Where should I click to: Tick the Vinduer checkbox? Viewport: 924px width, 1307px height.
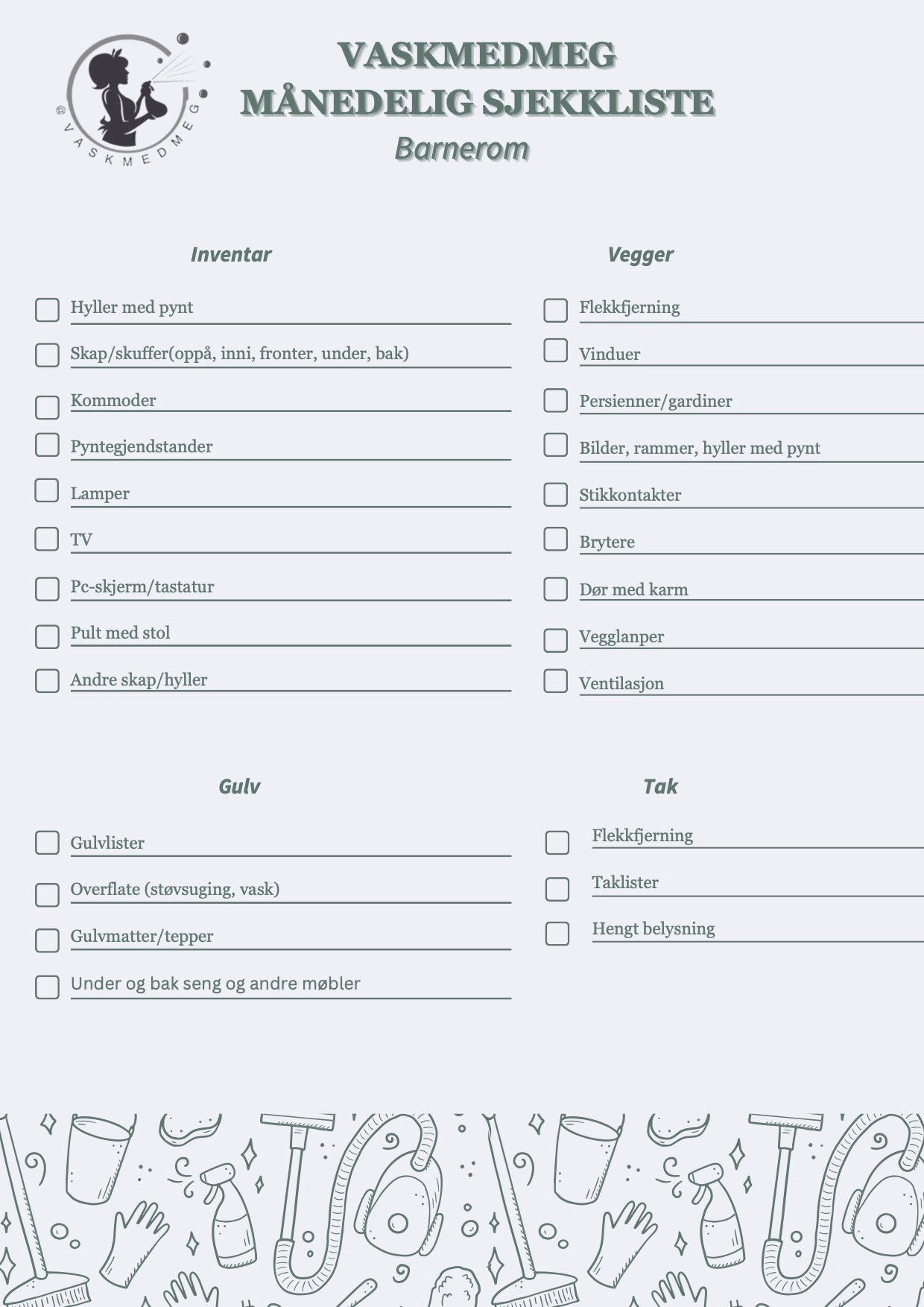coord(555,350)
